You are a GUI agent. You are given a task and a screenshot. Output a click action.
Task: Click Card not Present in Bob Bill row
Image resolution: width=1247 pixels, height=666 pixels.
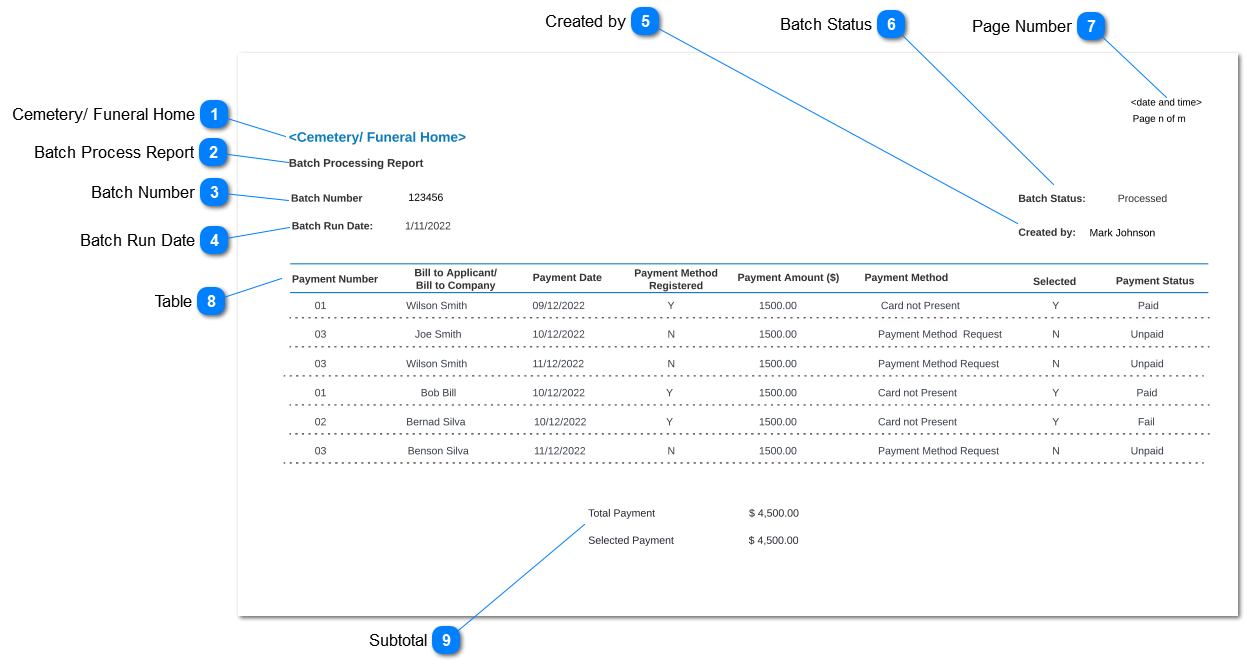pos(917,393)
